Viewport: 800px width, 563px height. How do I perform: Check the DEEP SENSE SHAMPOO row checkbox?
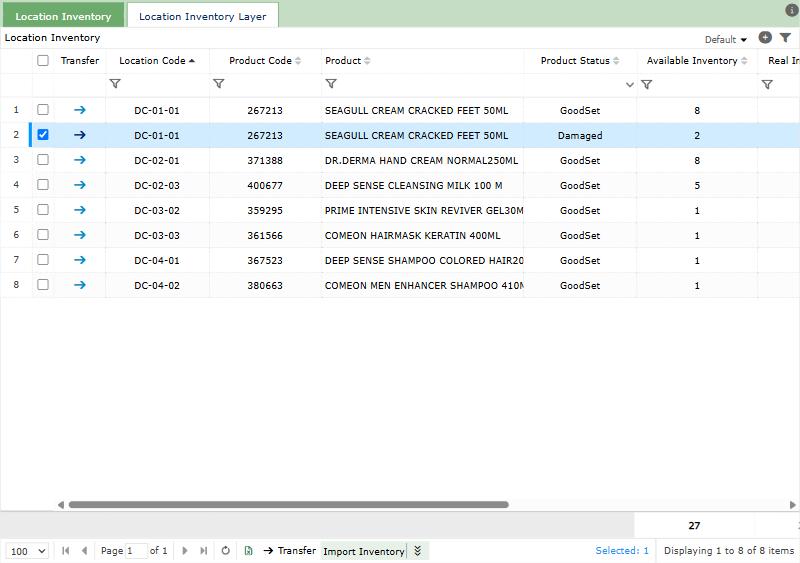(x=43, y=260)
